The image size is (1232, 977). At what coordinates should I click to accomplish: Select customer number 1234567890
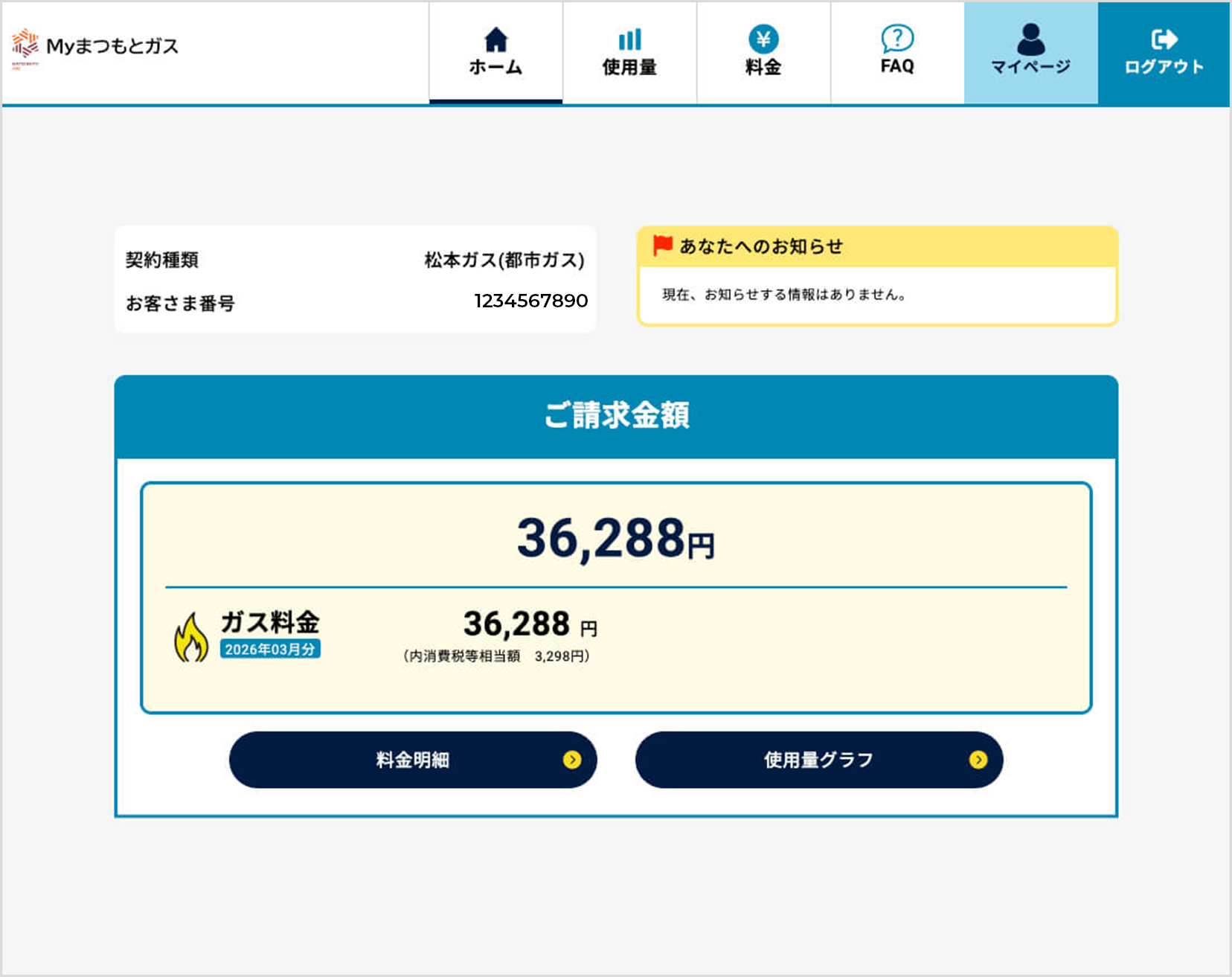coord(530,301)
